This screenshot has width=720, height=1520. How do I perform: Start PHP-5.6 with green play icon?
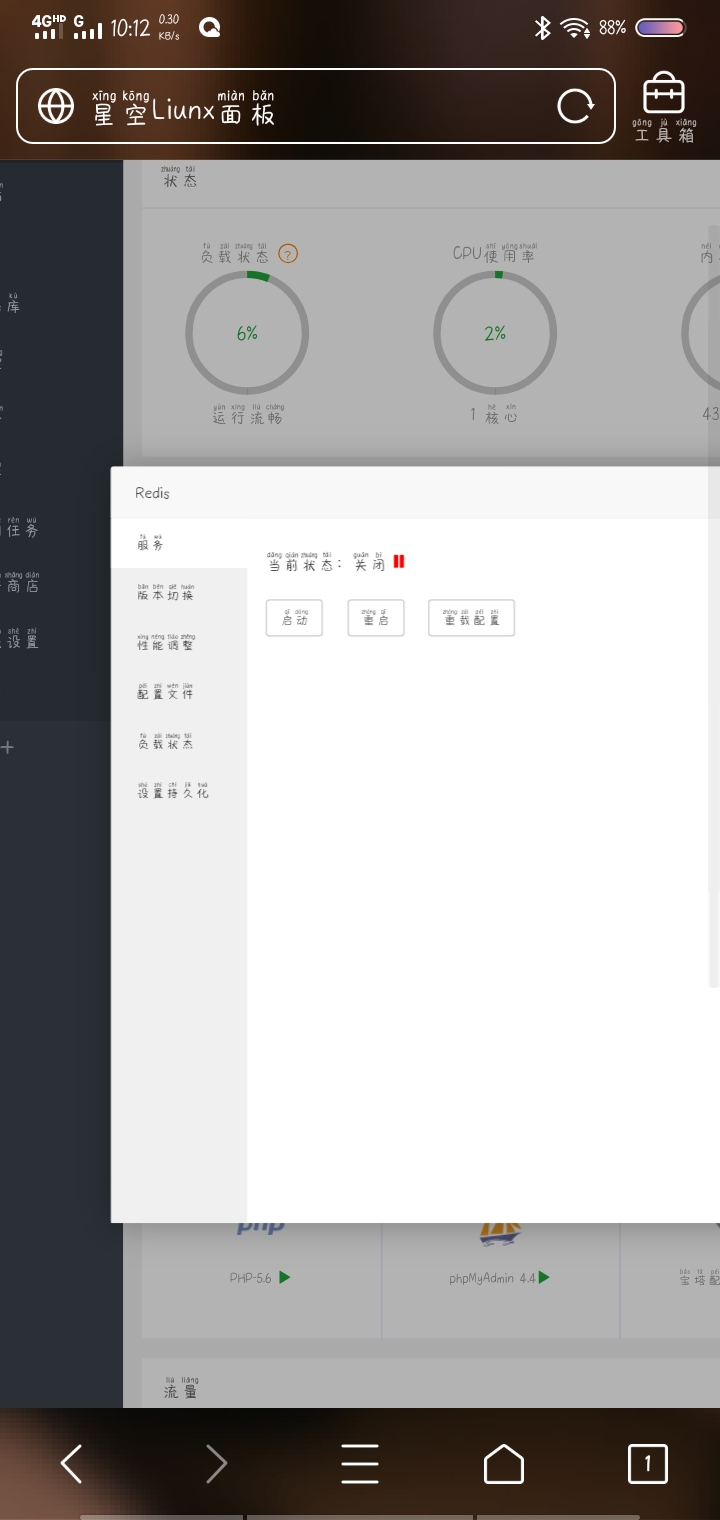pyautogui.click(x=285, y=1277)
